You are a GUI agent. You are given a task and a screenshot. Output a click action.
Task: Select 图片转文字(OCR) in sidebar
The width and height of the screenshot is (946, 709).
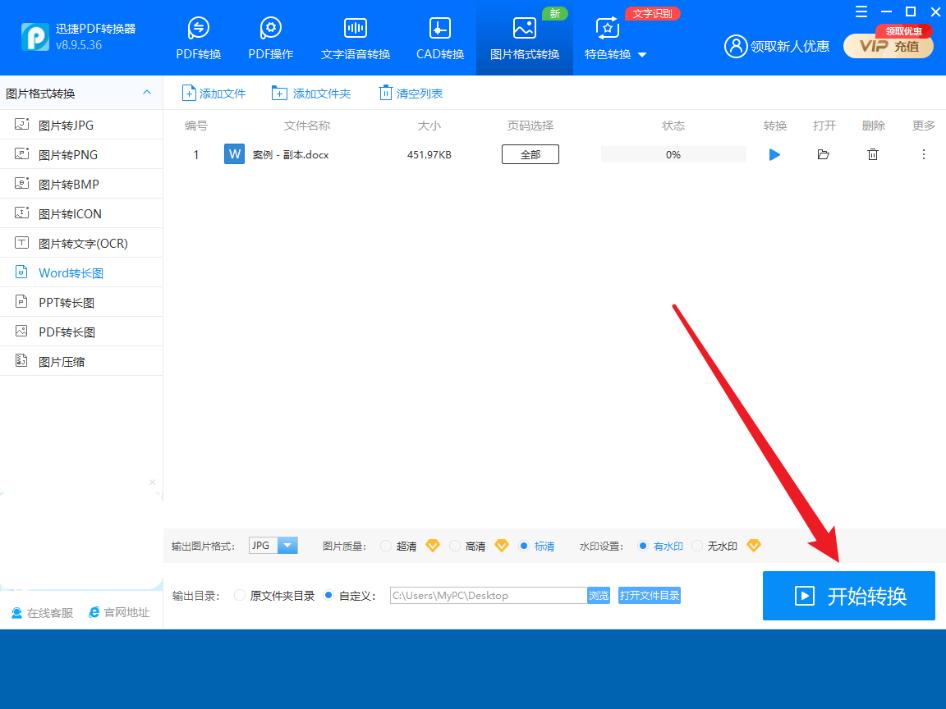[82, 243]
